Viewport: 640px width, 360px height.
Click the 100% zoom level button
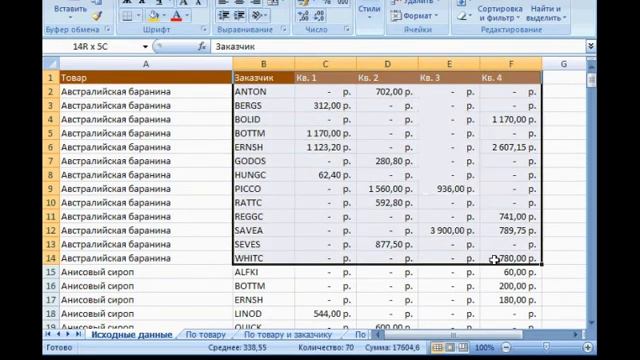pyautogui.click(x=484, y=347)
